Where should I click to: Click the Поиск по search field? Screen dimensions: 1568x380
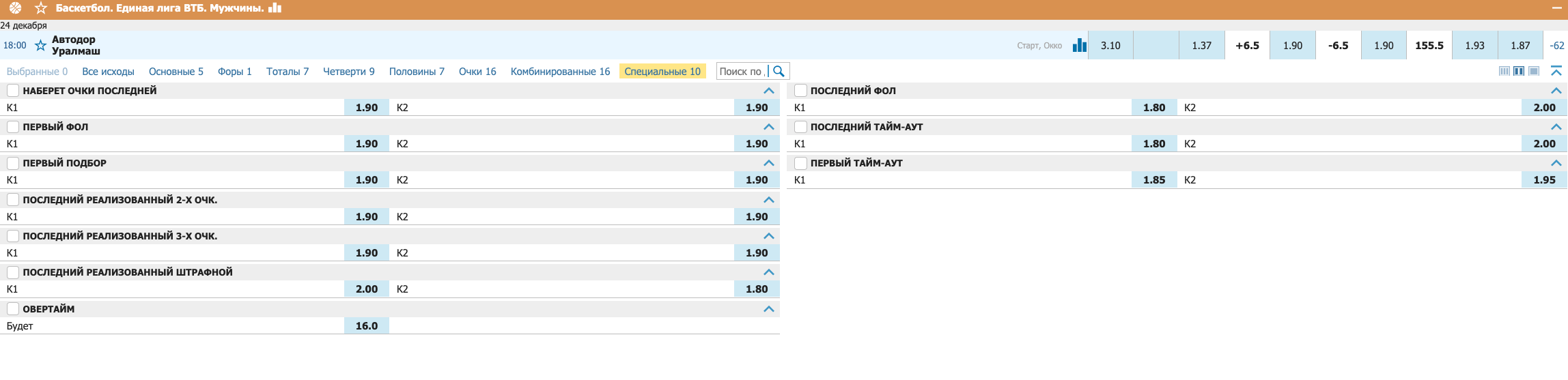[x=741, y=72]
